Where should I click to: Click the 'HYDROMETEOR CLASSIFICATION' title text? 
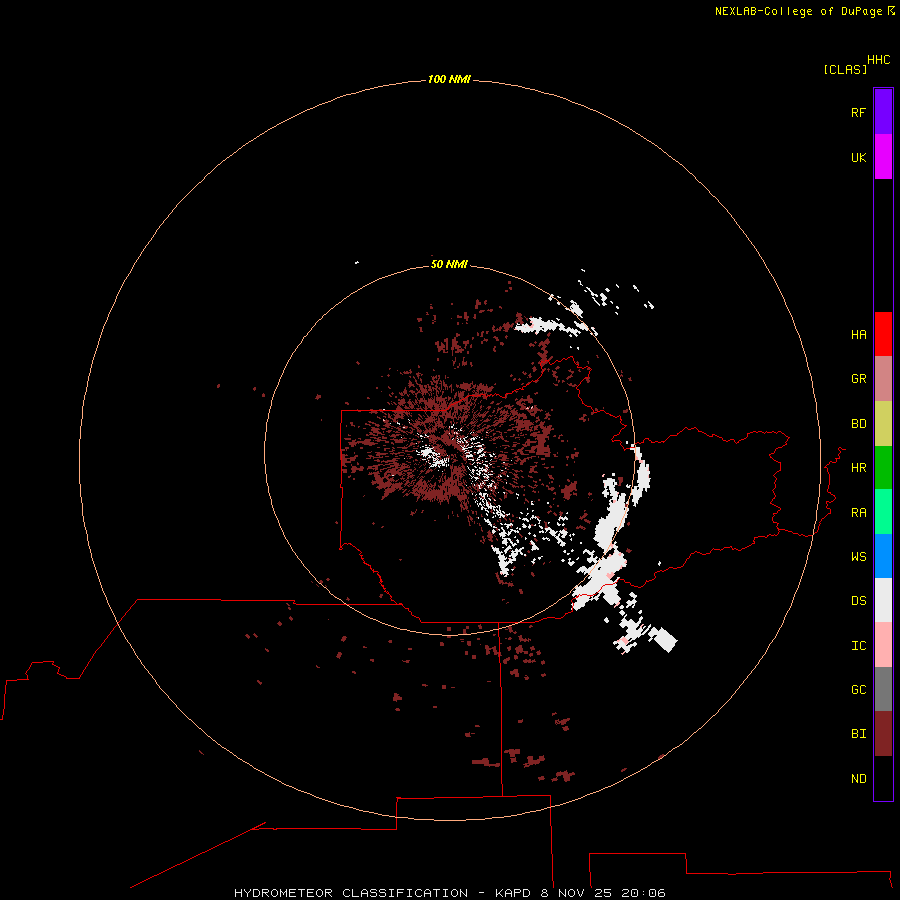351,893
